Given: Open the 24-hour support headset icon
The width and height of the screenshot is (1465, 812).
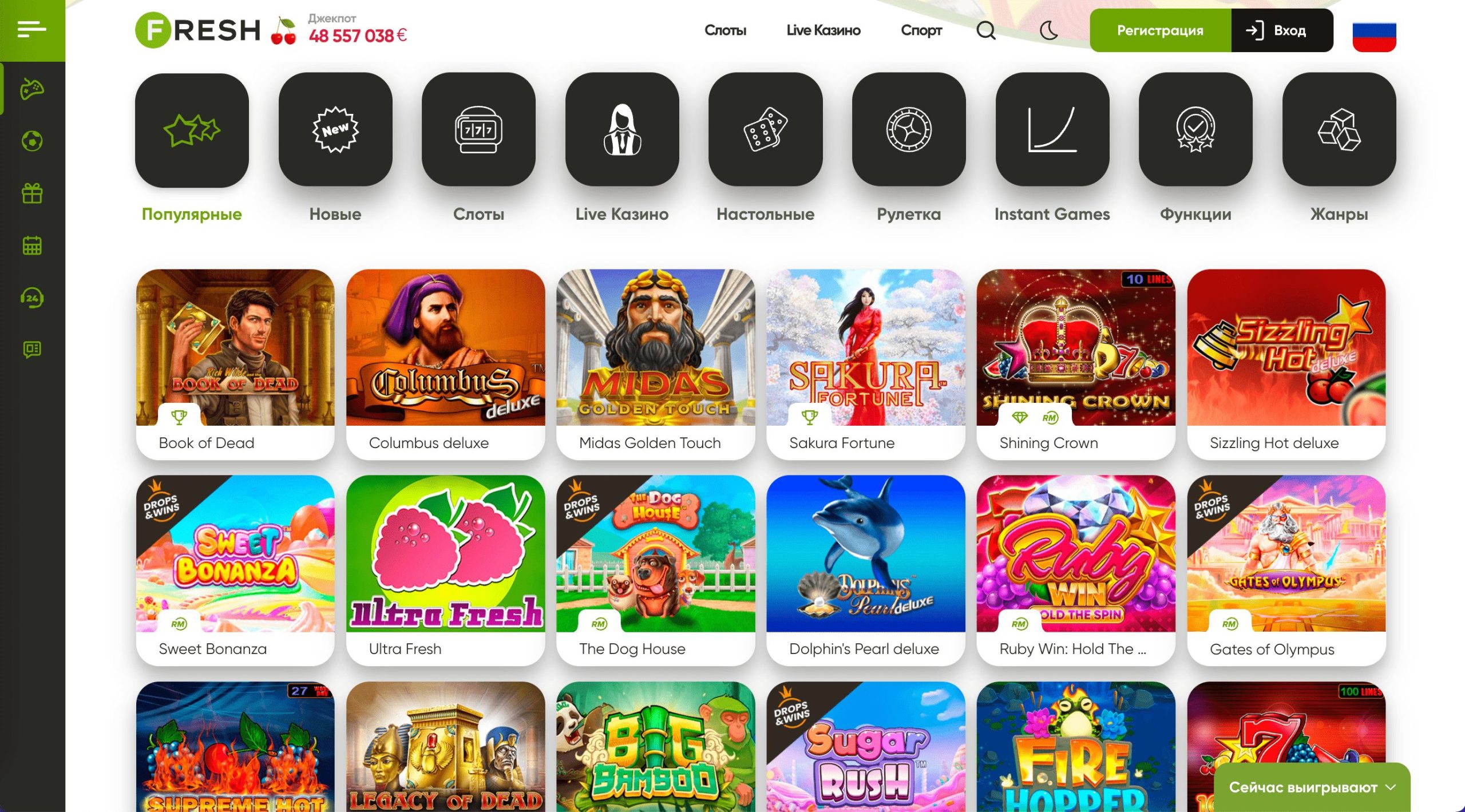Looking at the screenshot, I should pyautogui.click(x=32, y=298).
